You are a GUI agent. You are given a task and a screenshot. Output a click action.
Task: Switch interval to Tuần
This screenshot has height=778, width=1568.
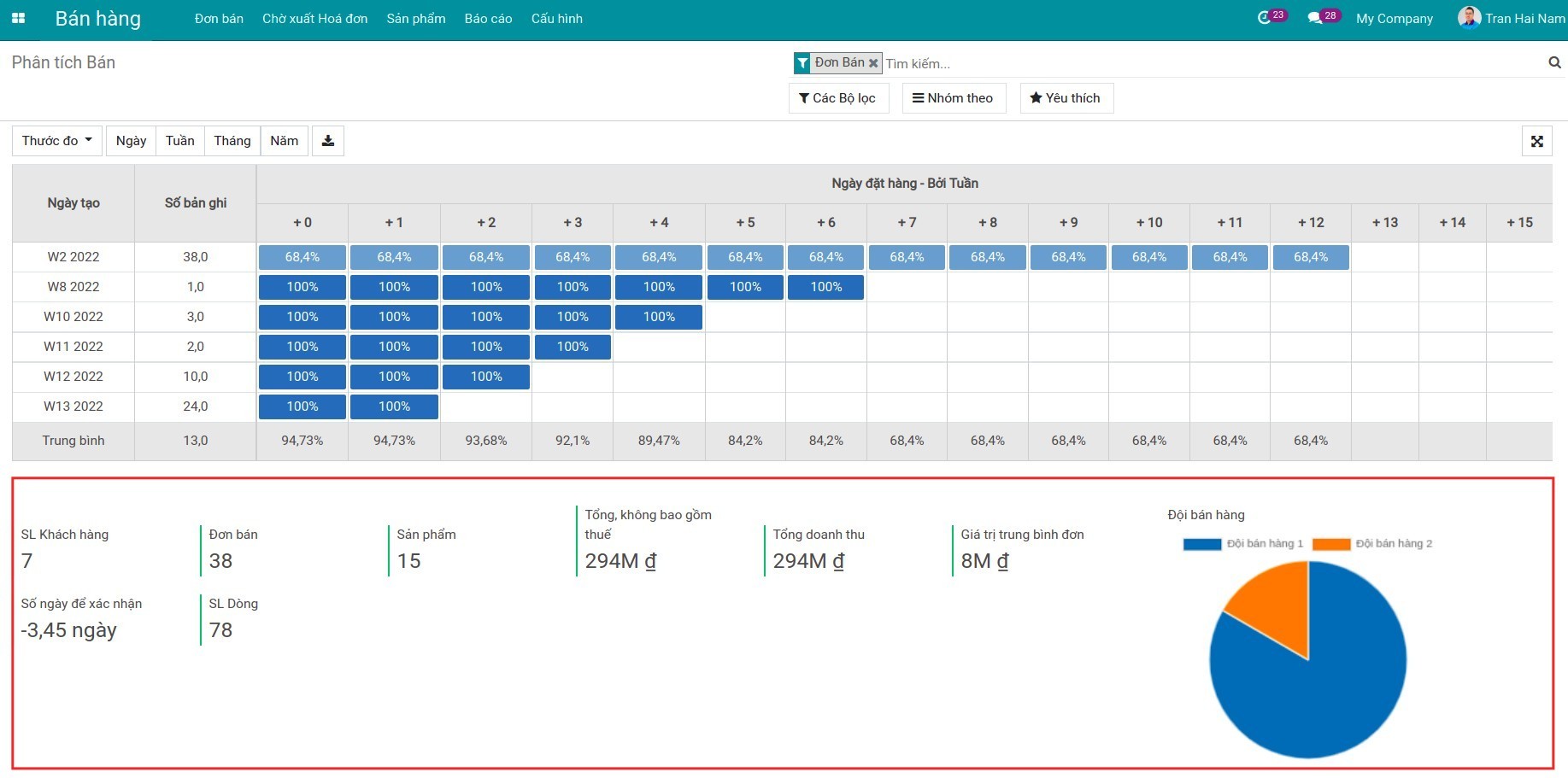[x=180, y=141]
